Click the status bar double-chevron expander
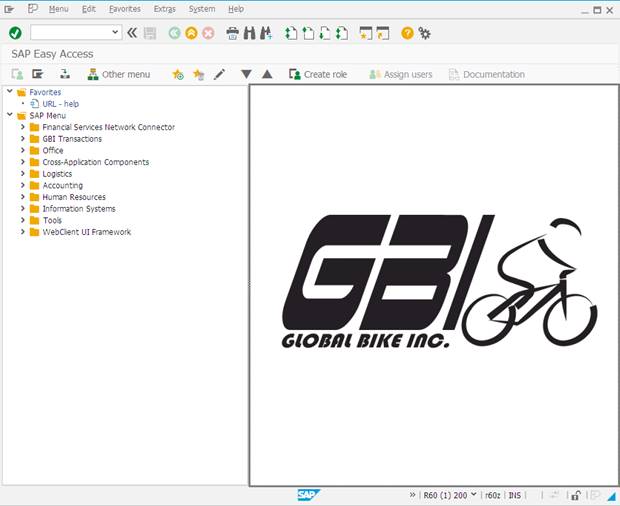Screen dimensions: 620x506 [412, 495]
